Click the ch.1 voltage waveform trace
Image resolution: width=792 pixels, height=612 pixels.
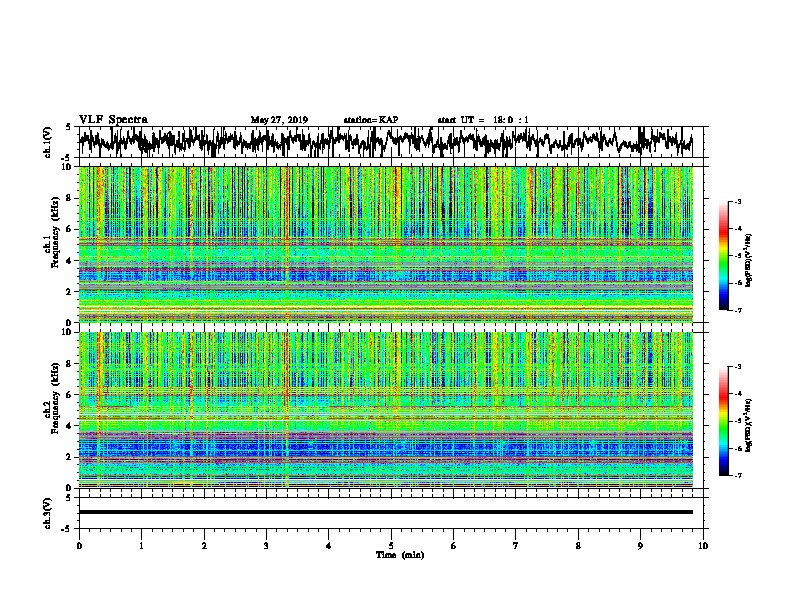(385, 141)
